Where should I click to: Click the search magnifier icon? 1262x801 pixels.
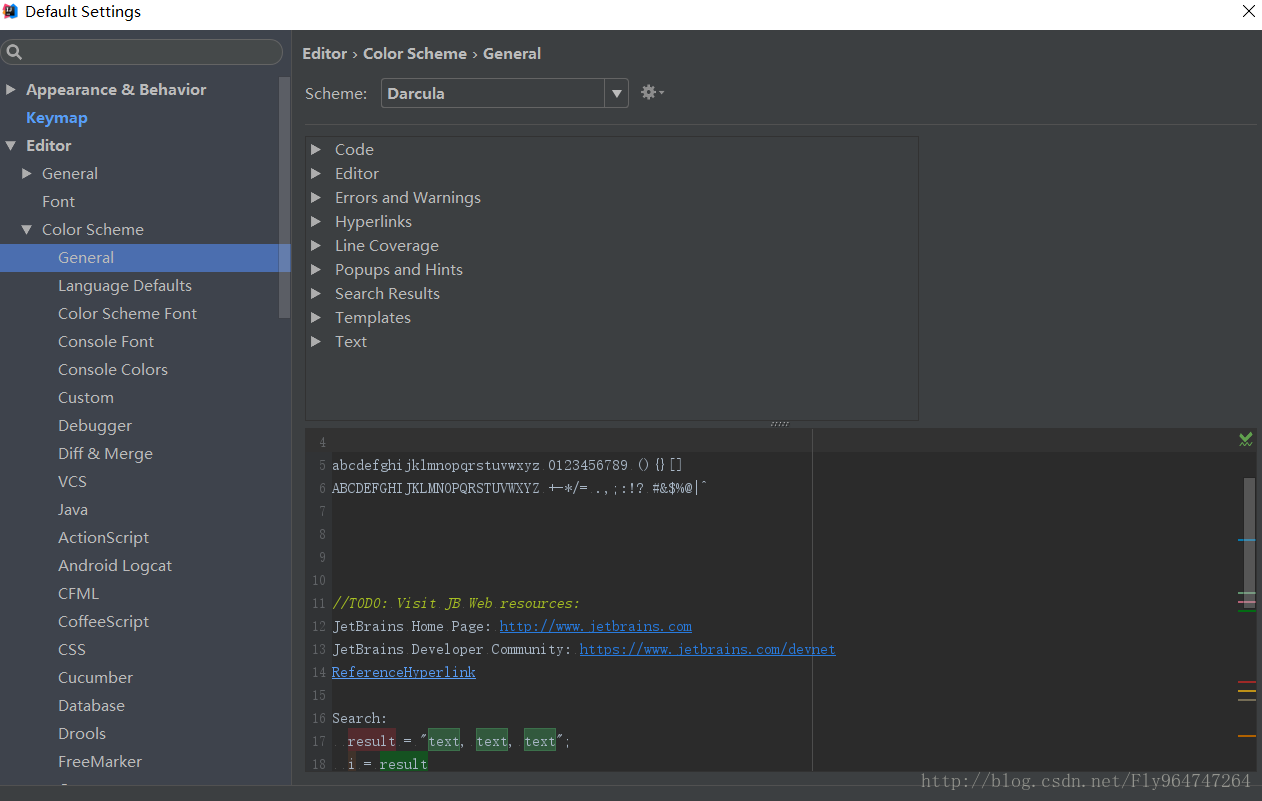(14, 52)
